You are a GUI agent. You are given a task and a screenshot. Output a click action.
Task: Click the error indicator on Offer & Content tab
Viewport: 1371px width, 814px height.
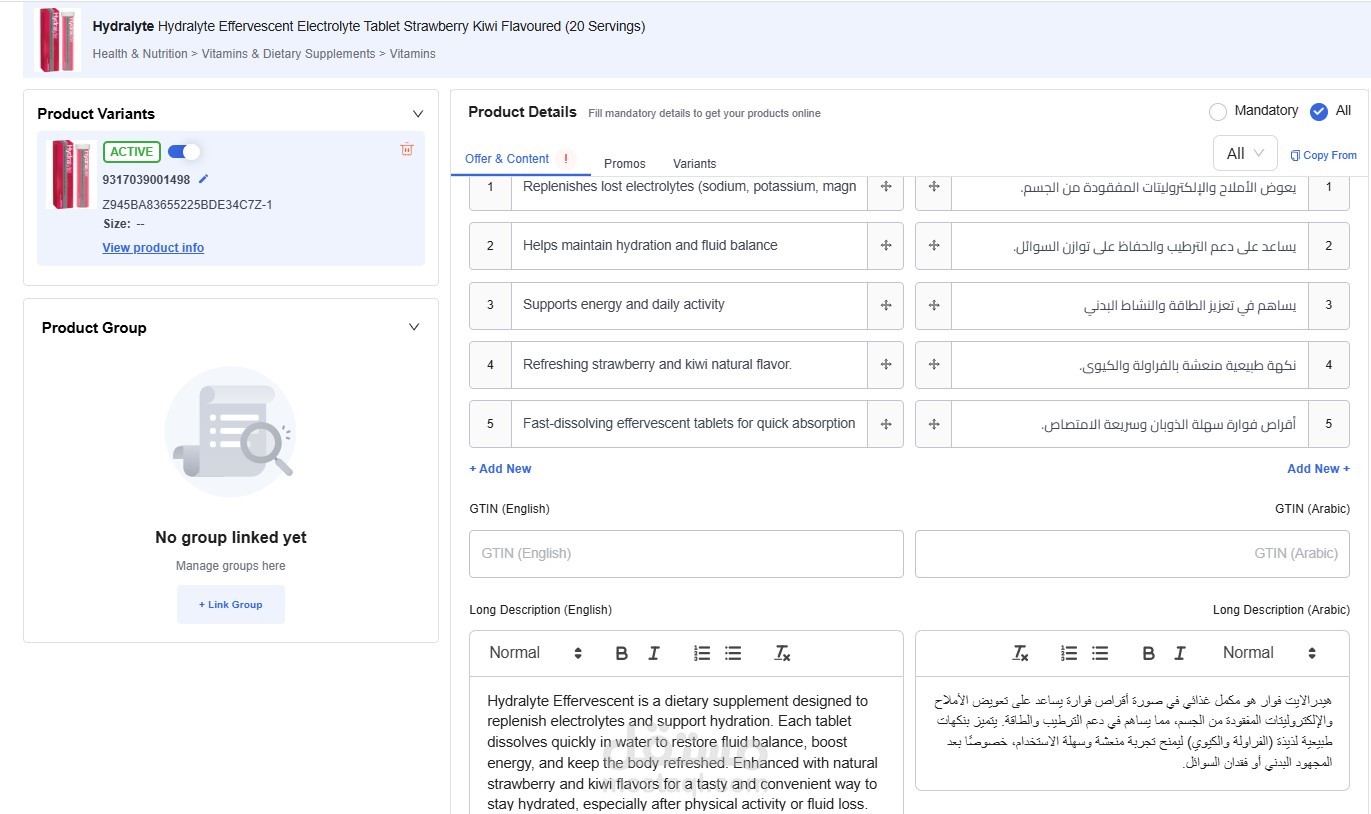tap(566, 158)
